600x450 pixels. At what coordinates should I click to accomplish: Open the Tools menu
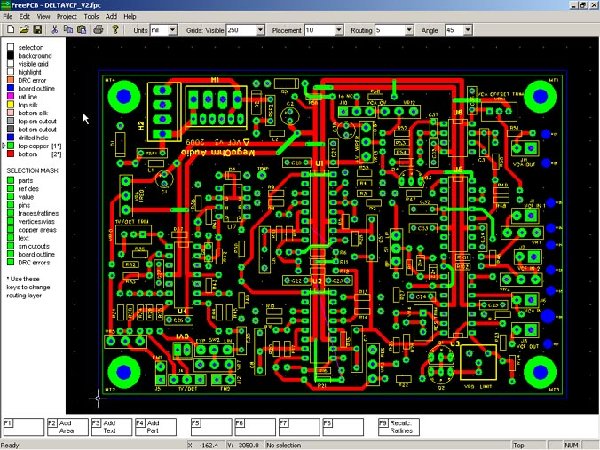coord(91,17)
